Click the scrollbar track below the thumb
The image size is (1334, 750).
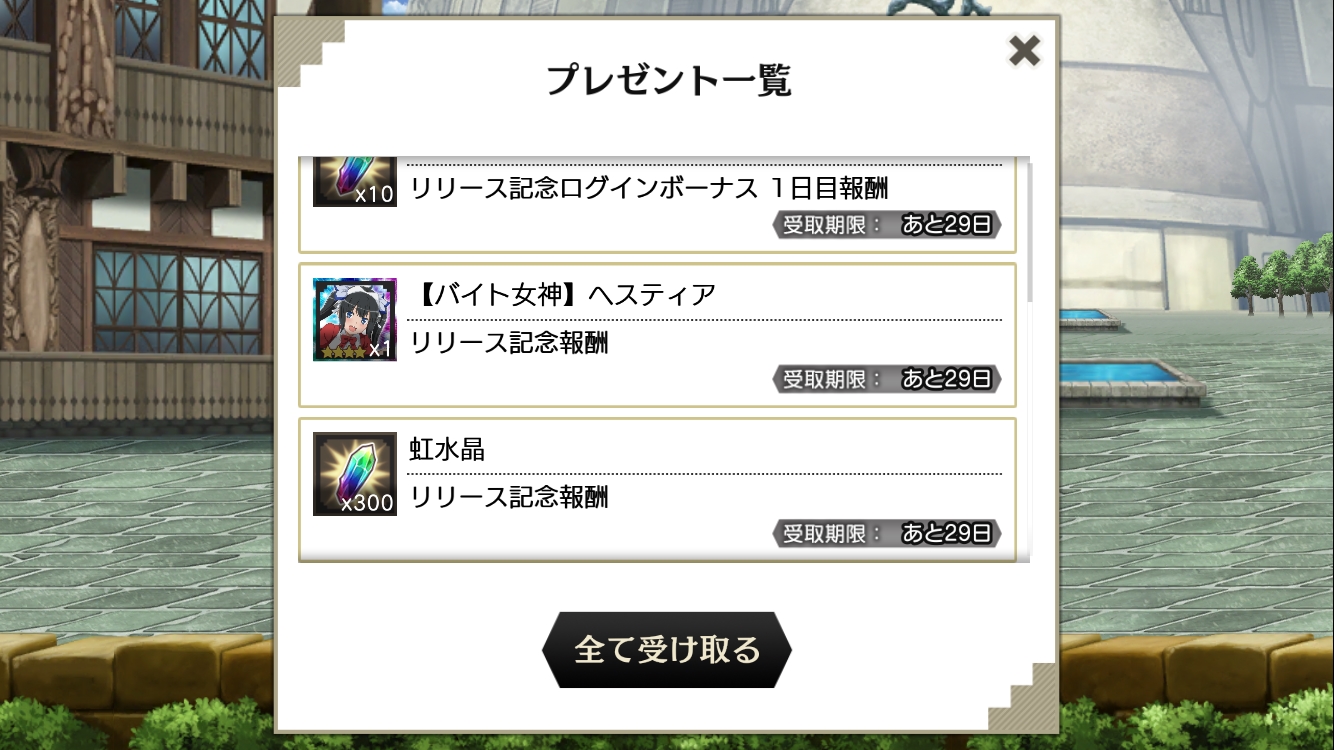click(x=1028, y=430)
